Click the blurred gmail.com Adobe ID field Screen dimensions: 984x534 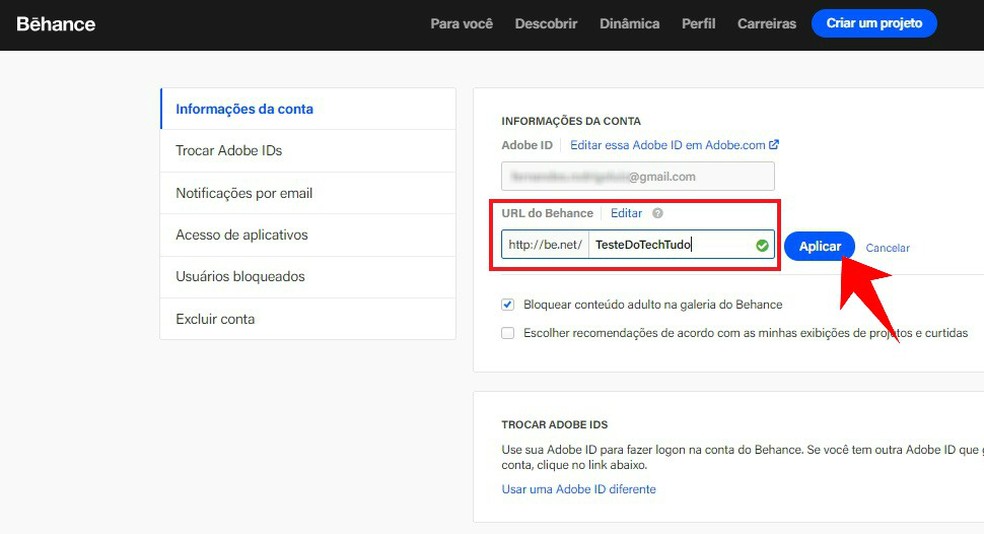tap(638, 176)
